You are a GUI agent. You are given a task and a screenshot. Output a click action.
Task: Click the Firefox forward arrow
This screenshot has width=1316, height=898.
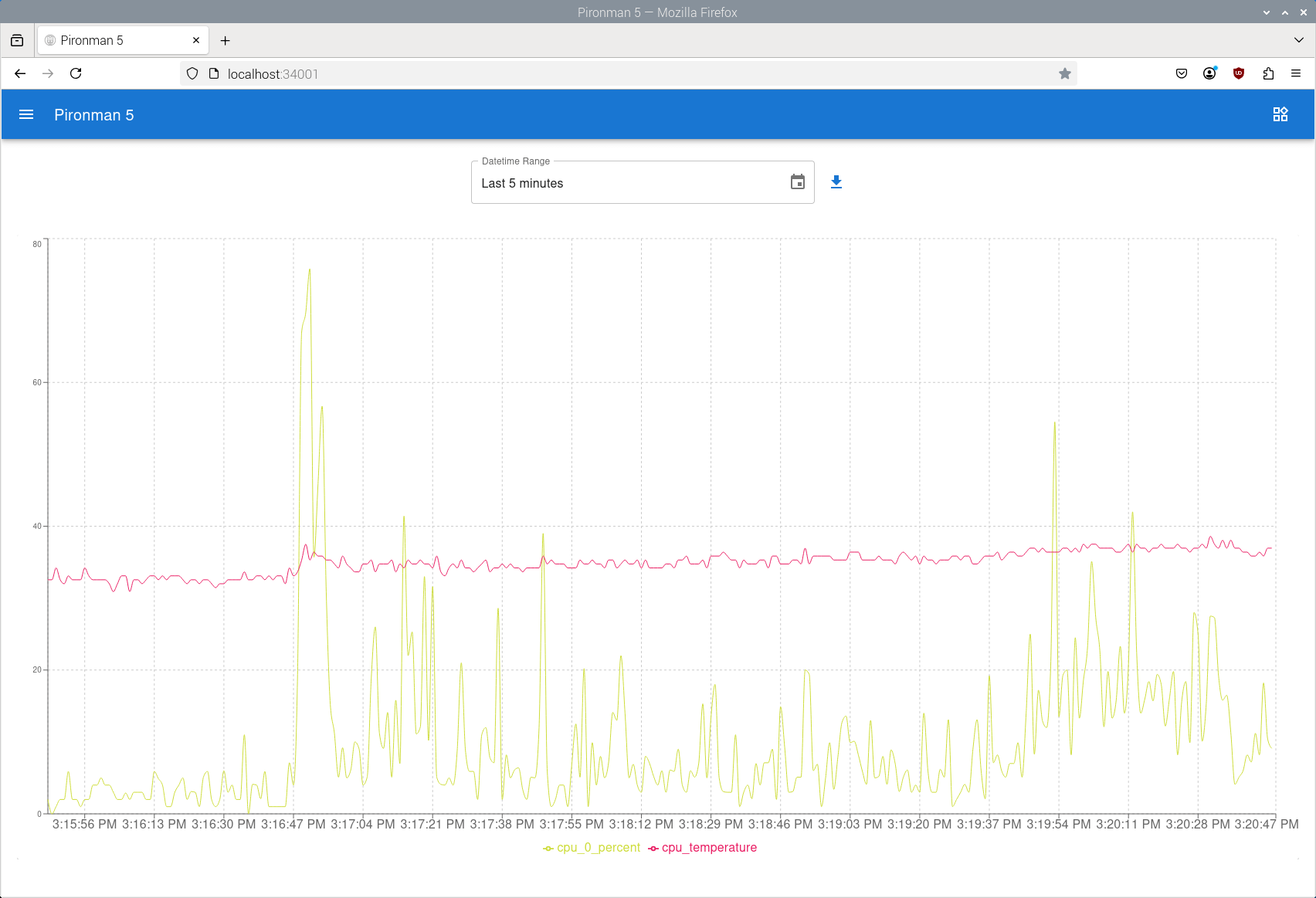[x=48, y=73]
